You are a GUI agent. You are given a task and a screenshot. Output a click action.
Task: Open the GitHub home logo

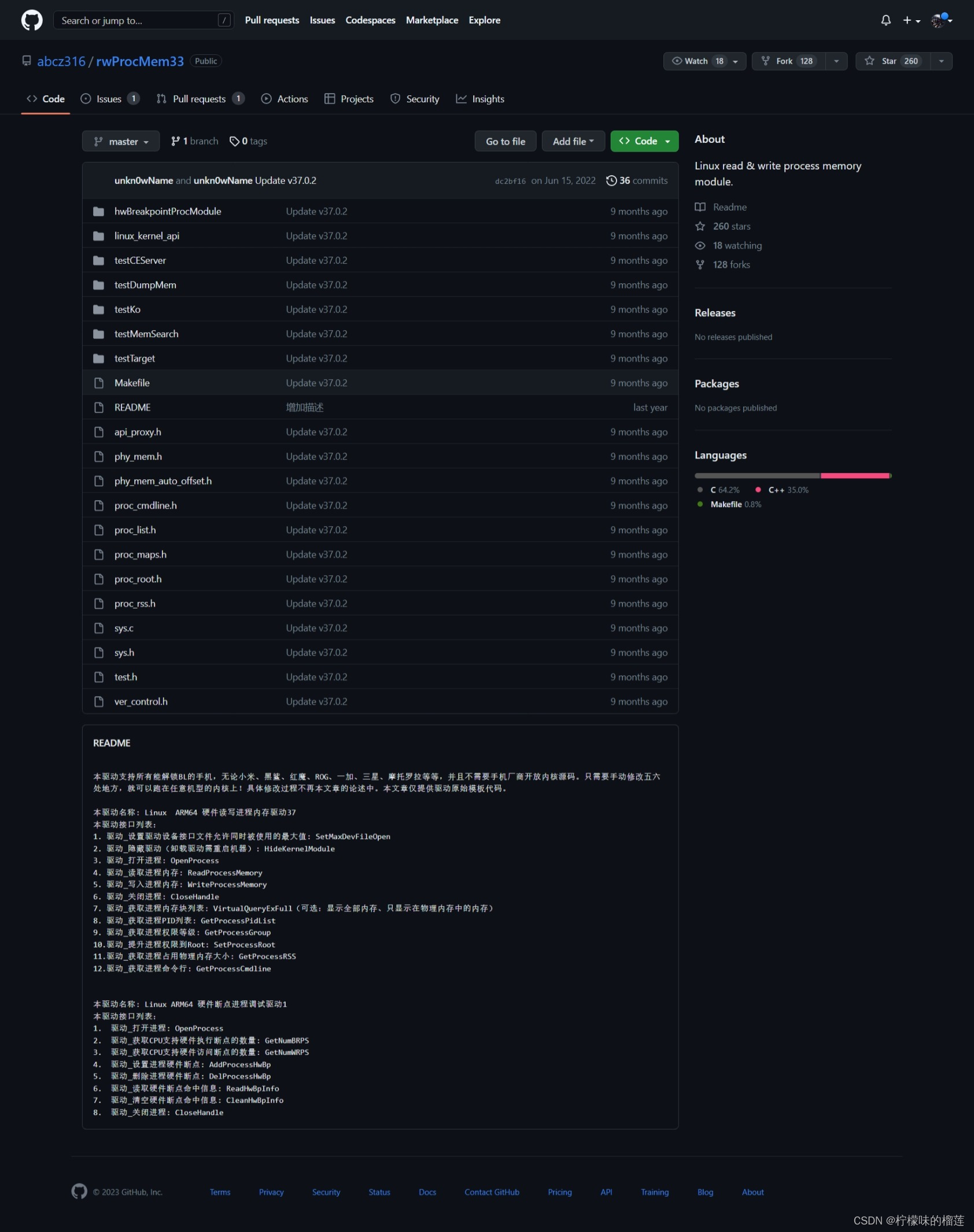pos(32,20)
